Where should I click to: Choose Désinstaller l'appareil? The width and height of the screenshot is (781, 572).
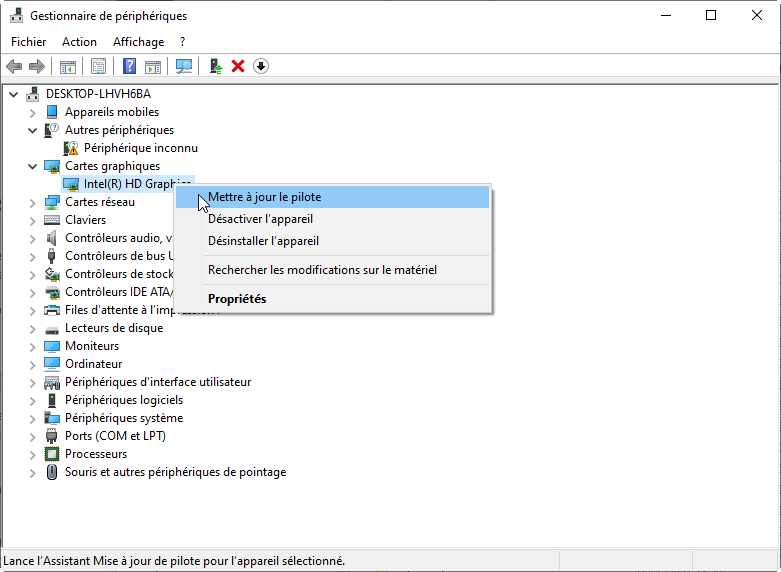(x=332, y=241)
